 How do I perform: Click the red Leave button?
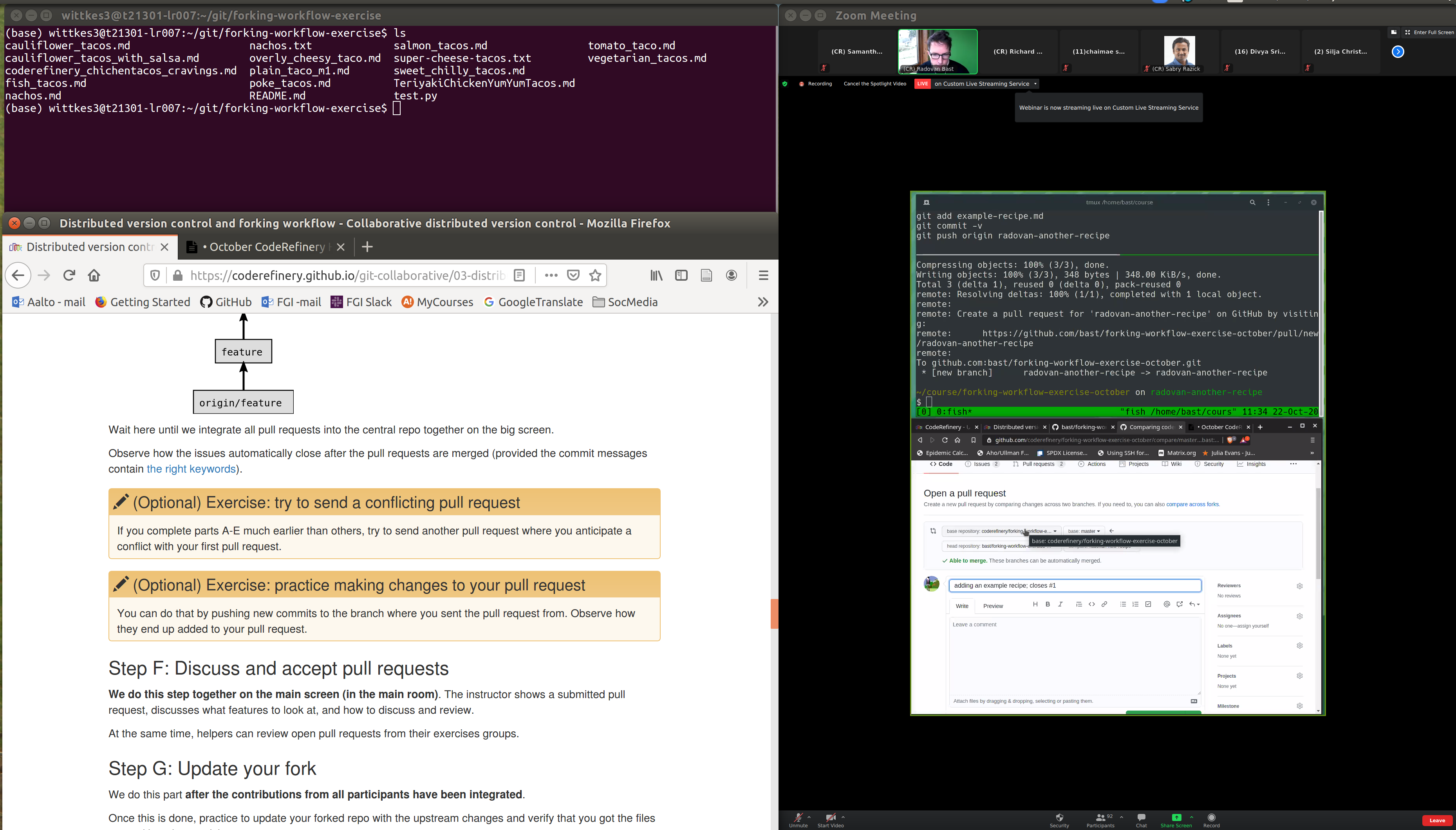1437,820
